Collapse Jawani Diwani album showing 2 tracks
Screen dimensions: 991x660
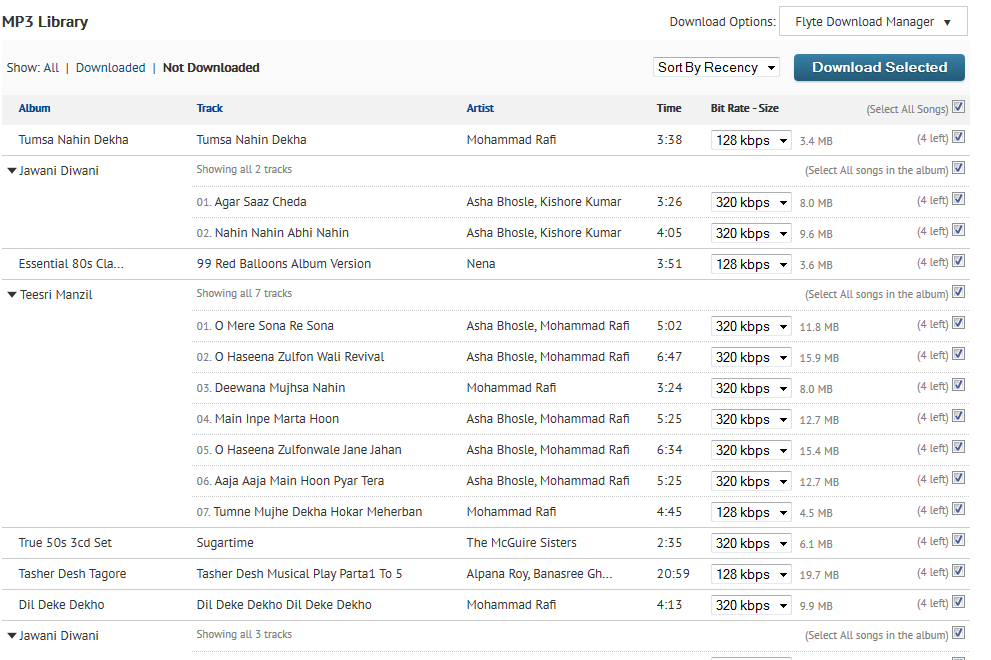(12, 171)
